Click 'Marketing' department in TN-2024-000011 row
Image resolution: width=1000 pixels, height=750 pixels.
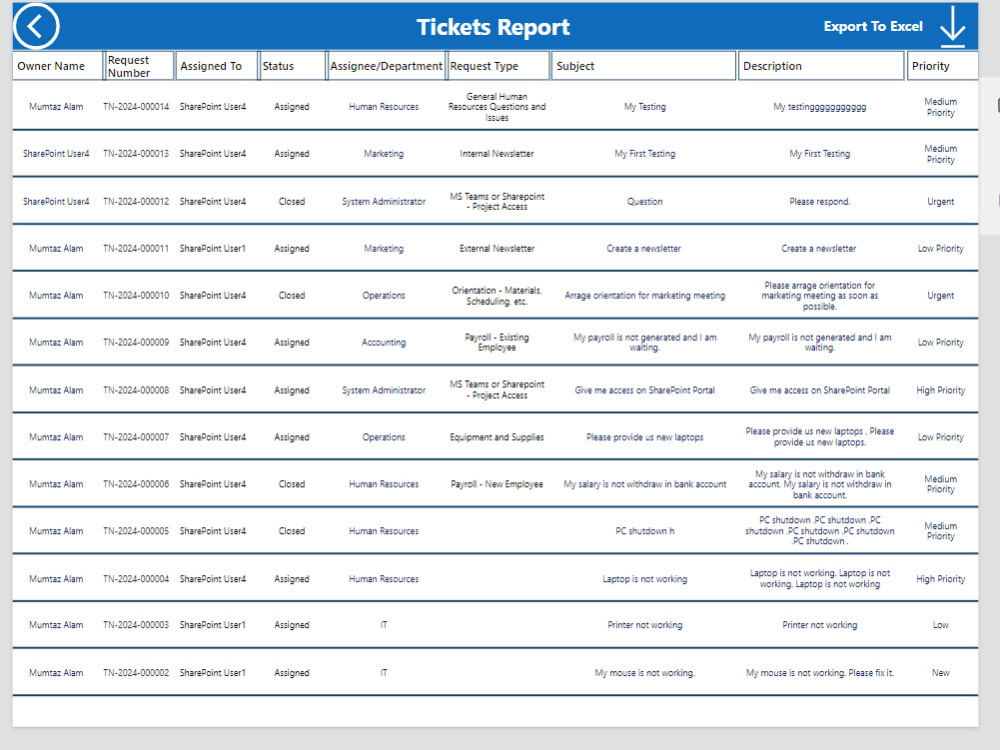384,249
